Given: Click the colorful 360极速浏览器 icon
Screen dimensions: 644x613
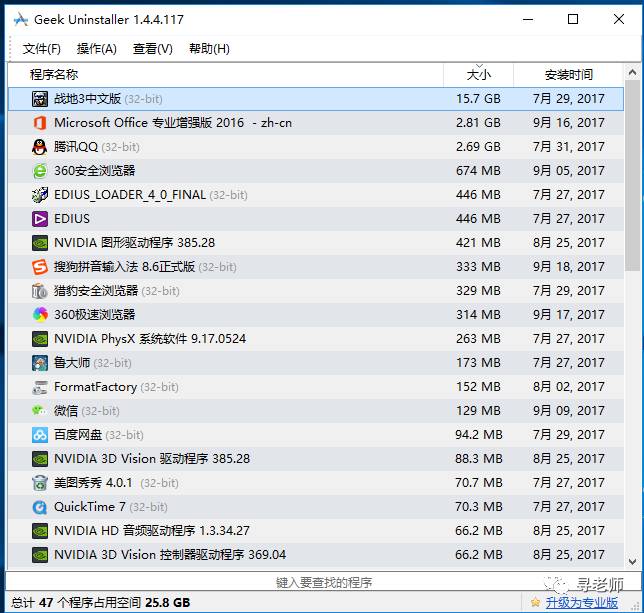Looking at the screenshot, I should click(40, 315).
